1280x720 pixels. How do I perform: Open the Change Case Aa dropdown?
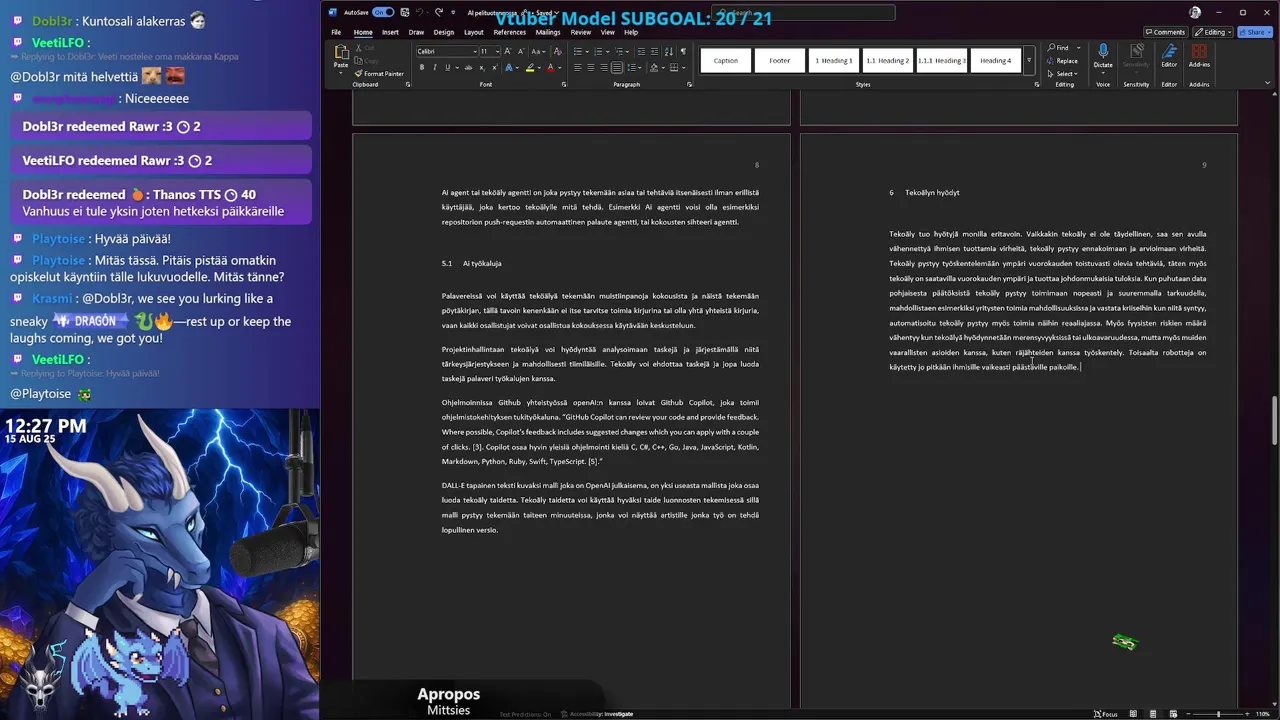pyautogui.click(x=538, y=51)
